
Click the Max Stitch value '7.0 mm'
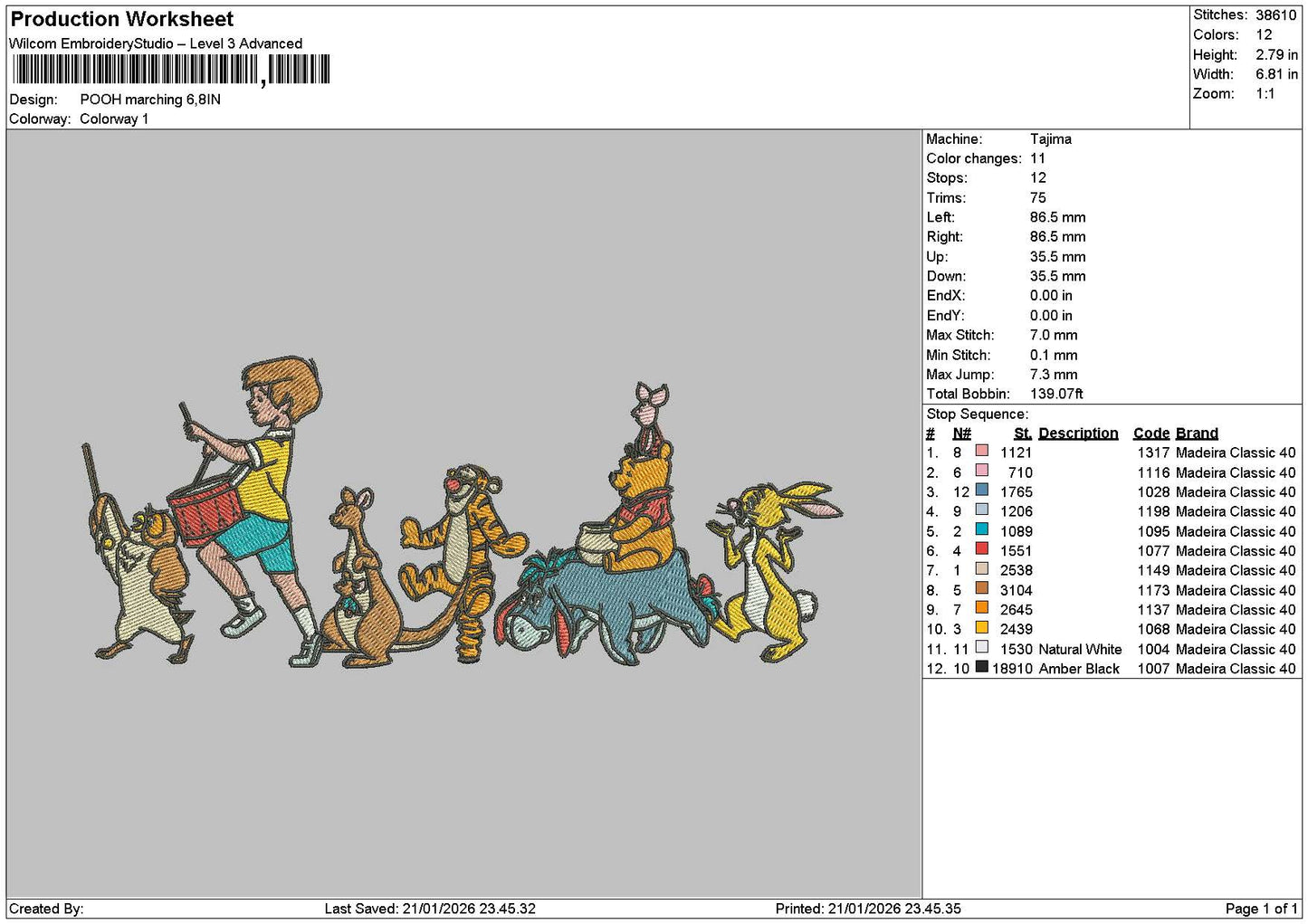(x=1054, y=335)
